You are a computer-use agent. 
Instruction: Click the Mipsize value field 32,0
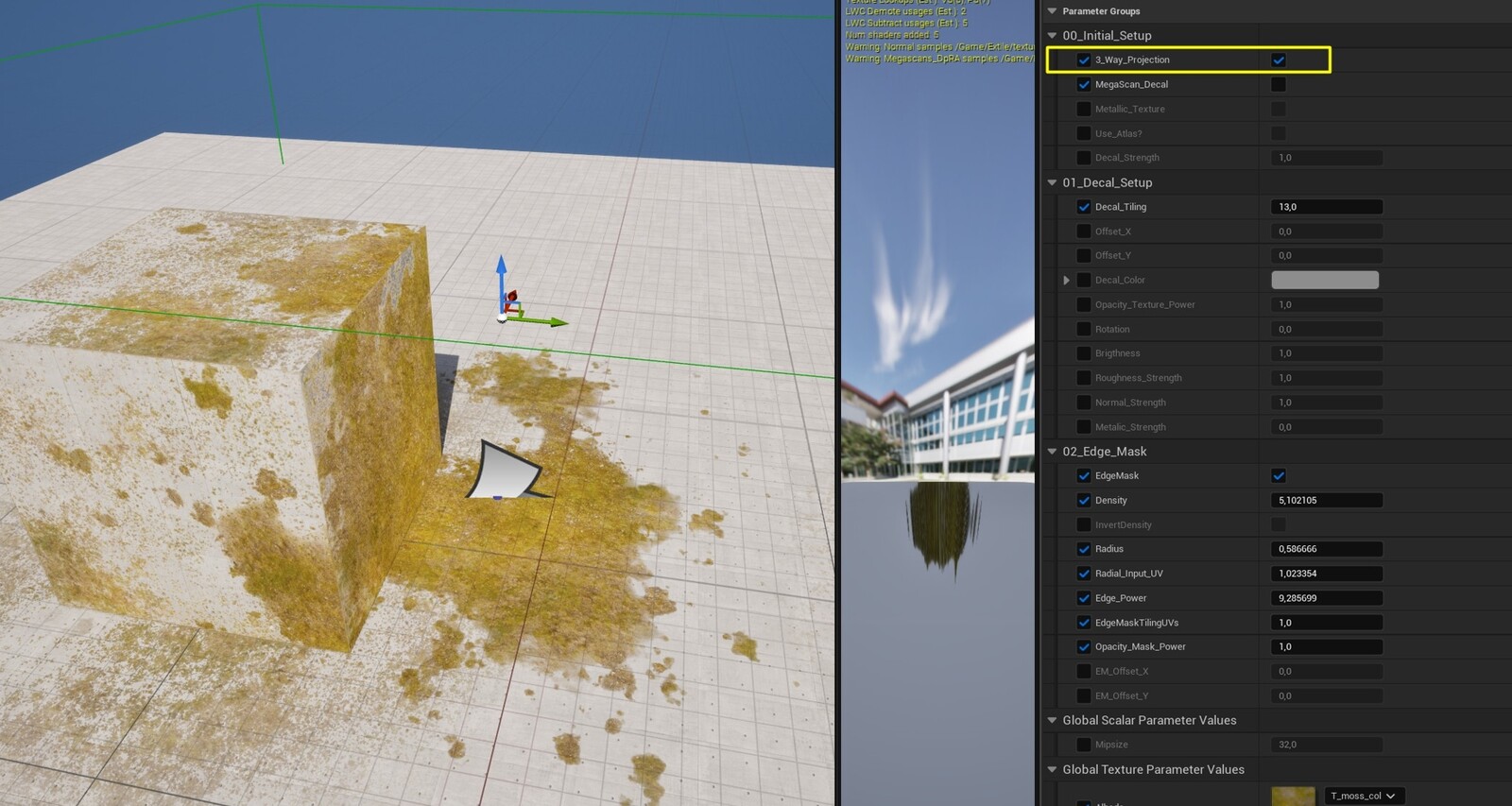[1327, 745]
